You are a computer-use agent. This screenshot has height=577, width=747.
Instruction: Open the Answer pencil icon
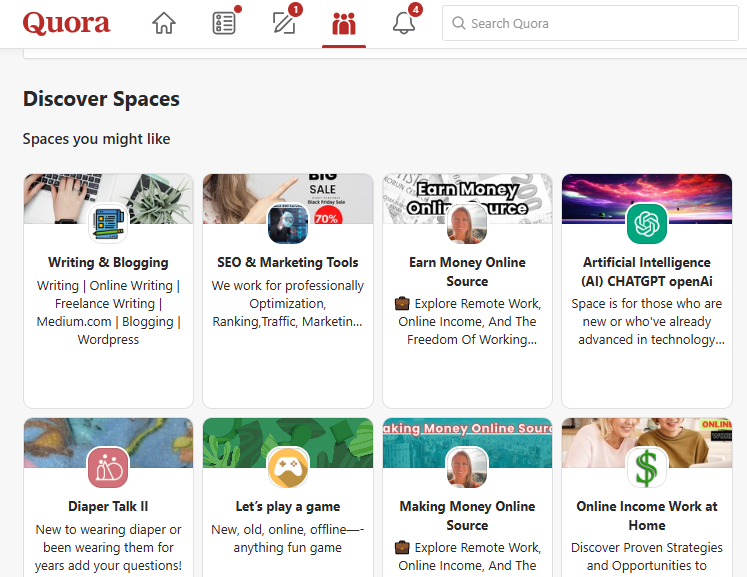[284, 23]
